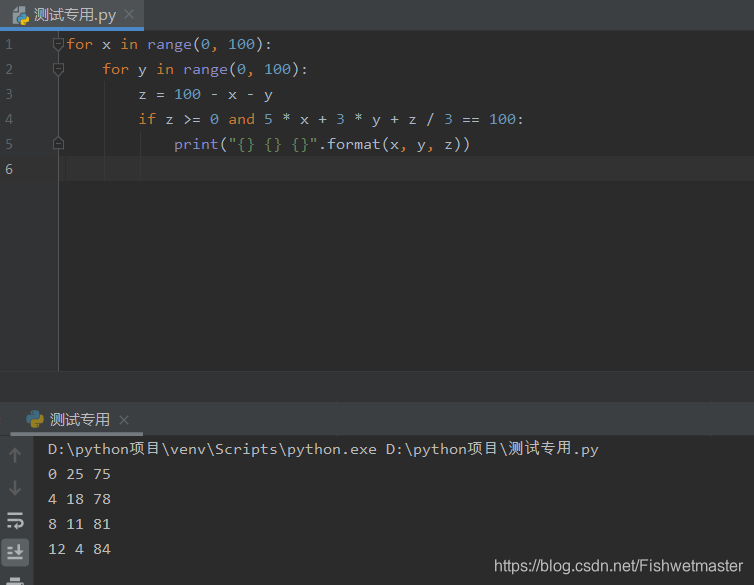Click 'format' method on line 5
This screenshot has width=754, height=585.
[354, 144]
